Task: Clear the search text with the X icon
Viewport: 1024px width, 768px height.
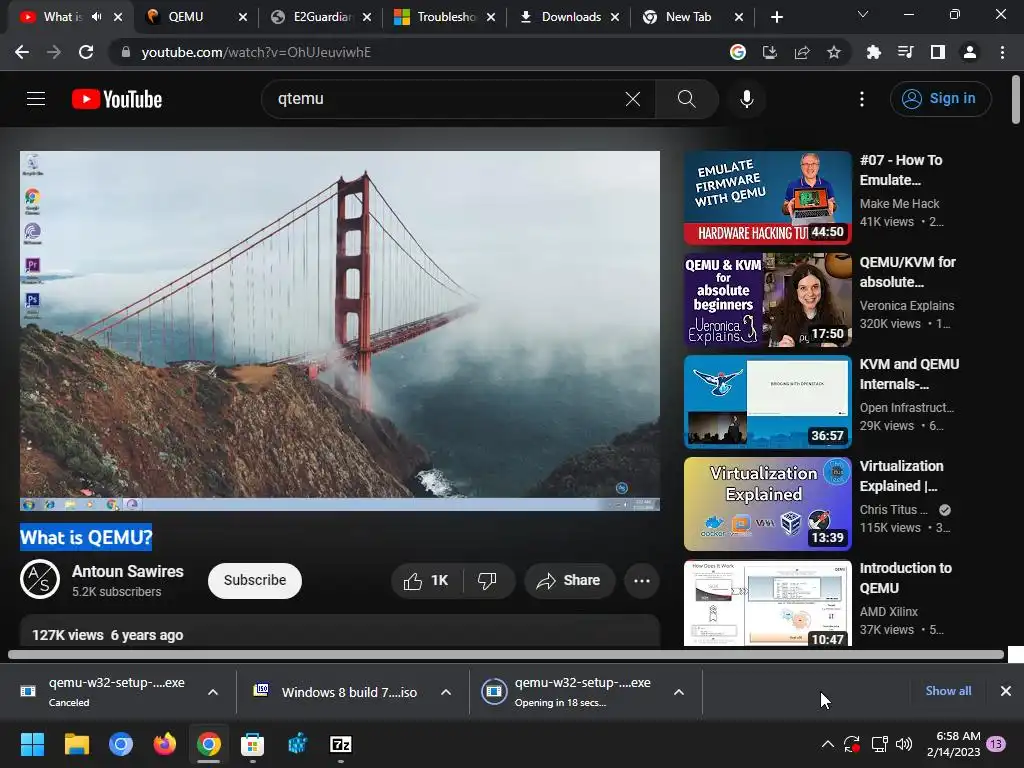Action: point(632,99)
